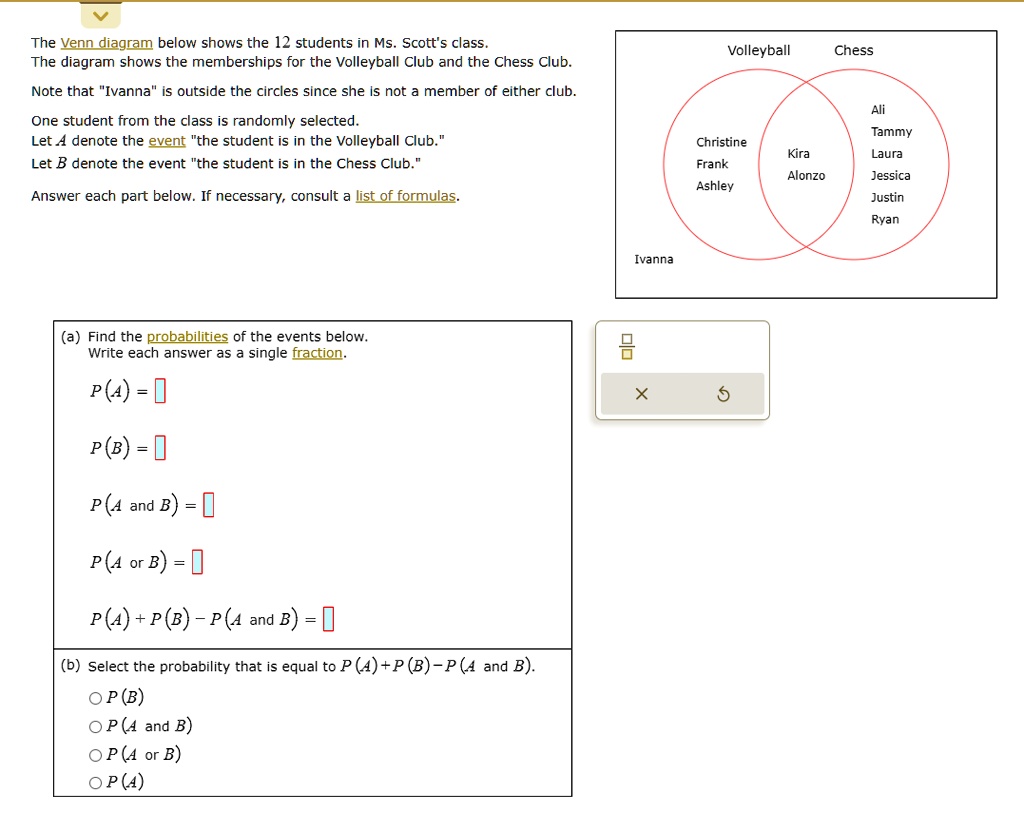The image size is (1024, 813).
Task: Select the P(A and B) radio button
Action: pos(96,726)
